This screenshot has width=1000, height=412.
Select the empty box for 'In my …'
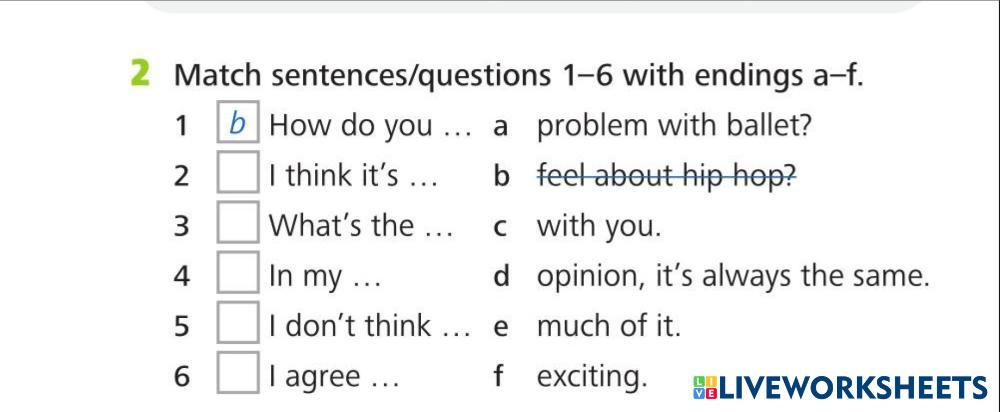[x=238, y=276]
